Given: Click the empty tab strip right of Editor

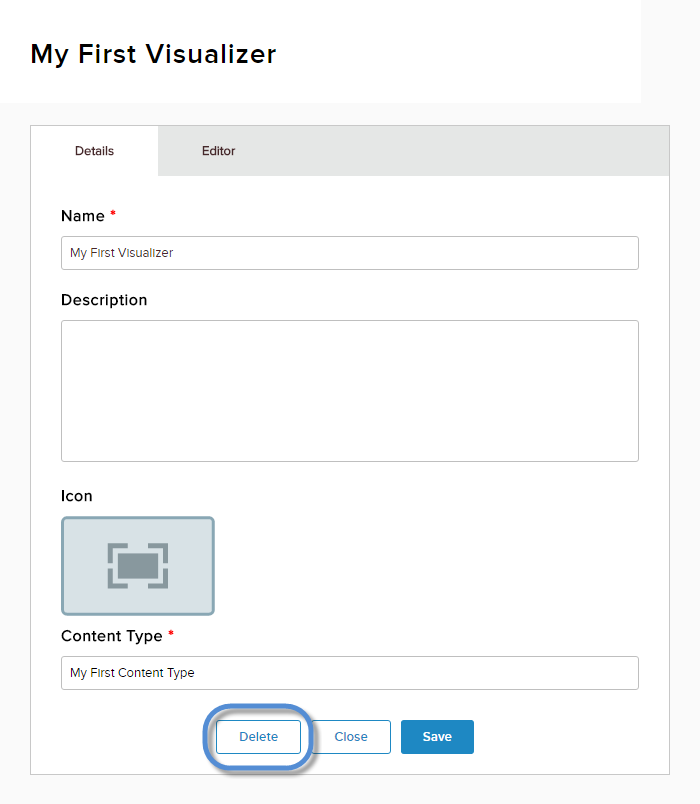Looking at the screenshot, I should click(x=460, y=151).
